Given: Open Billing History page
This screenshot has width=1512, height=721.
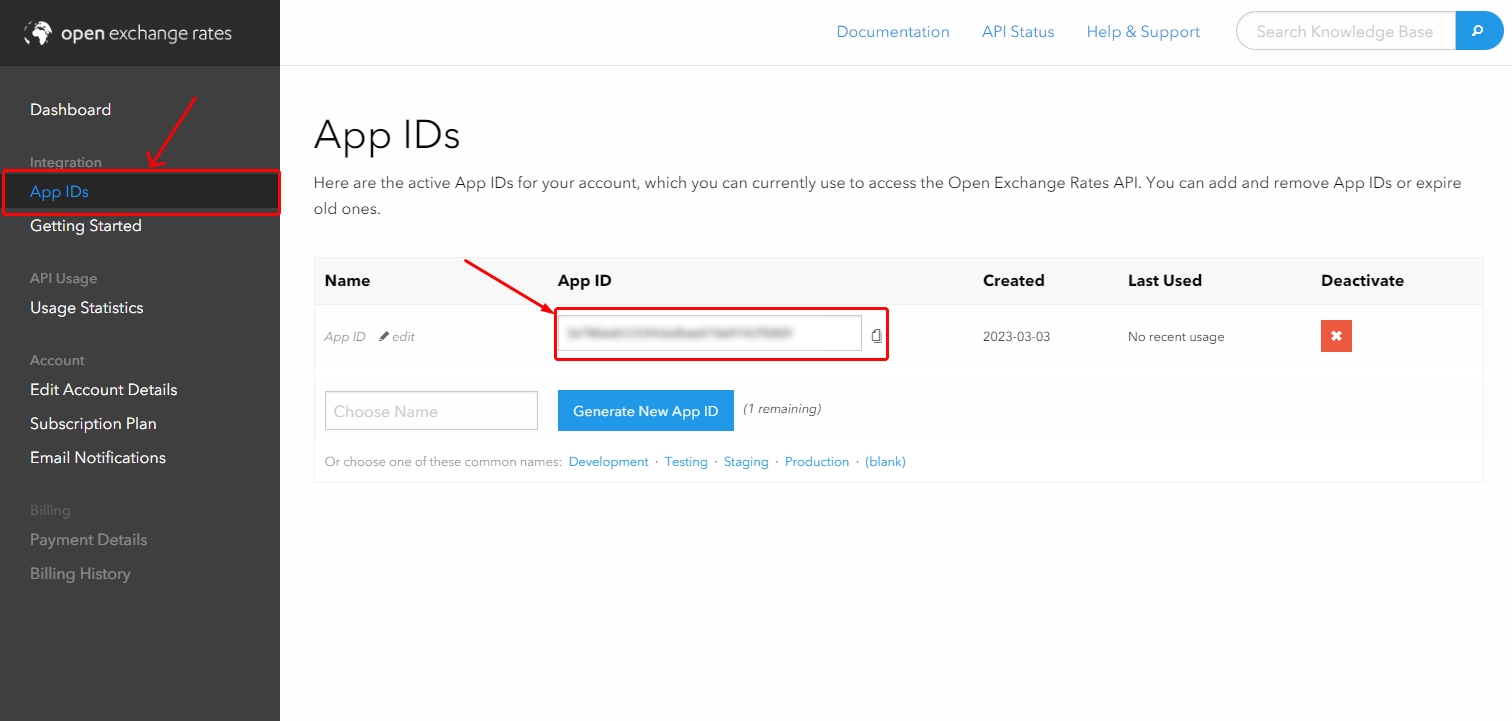Looking at the screenshot, I should coord(80,574).
